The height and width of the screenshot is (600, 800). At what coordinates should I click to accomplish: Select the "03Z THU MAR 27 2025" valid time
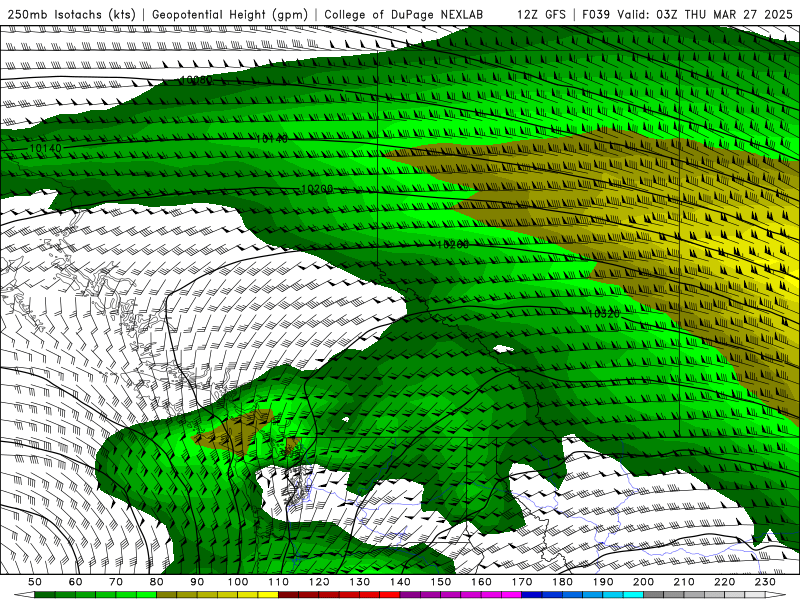click(x=724, y=14)
